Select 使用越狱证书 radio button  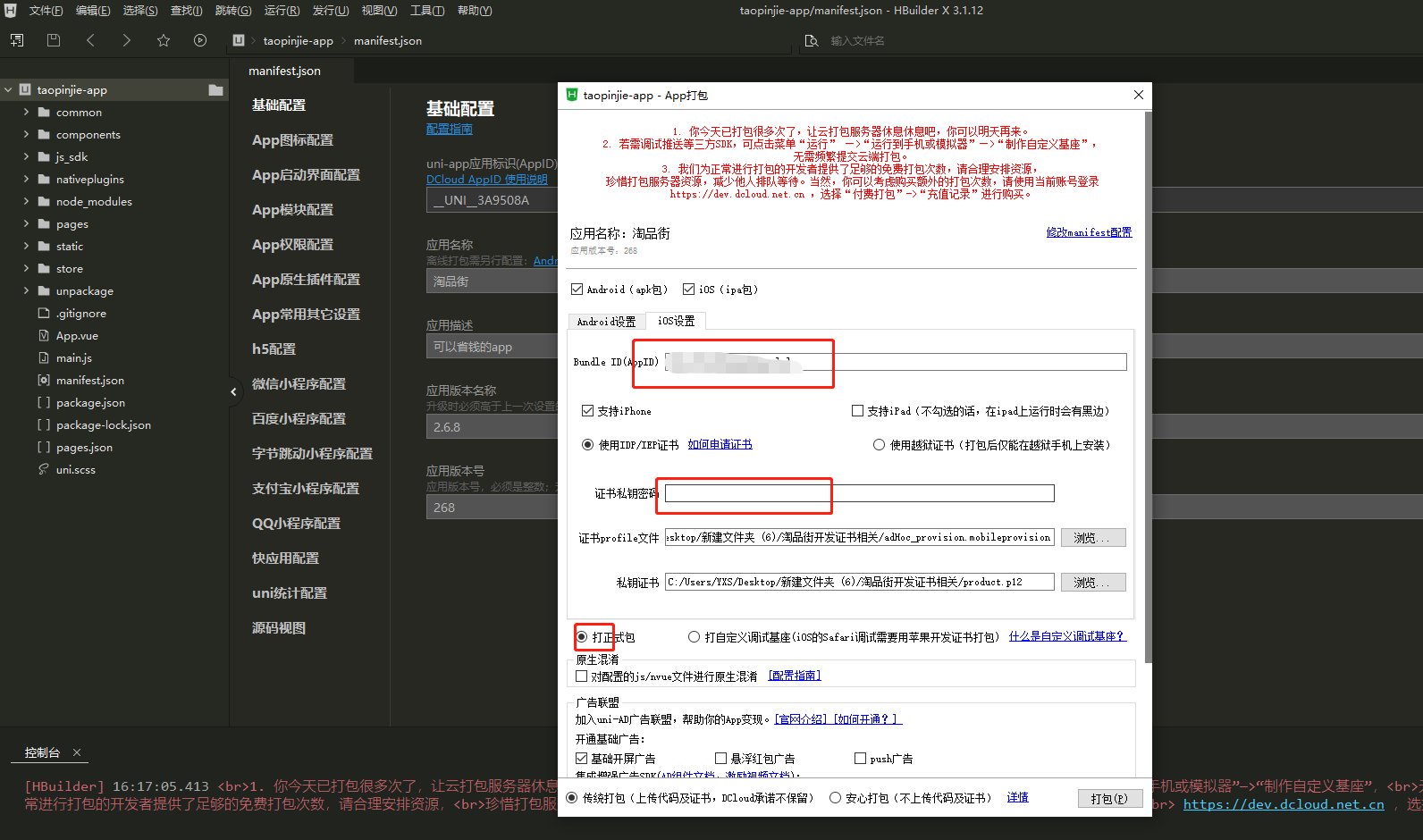(879, 444)
